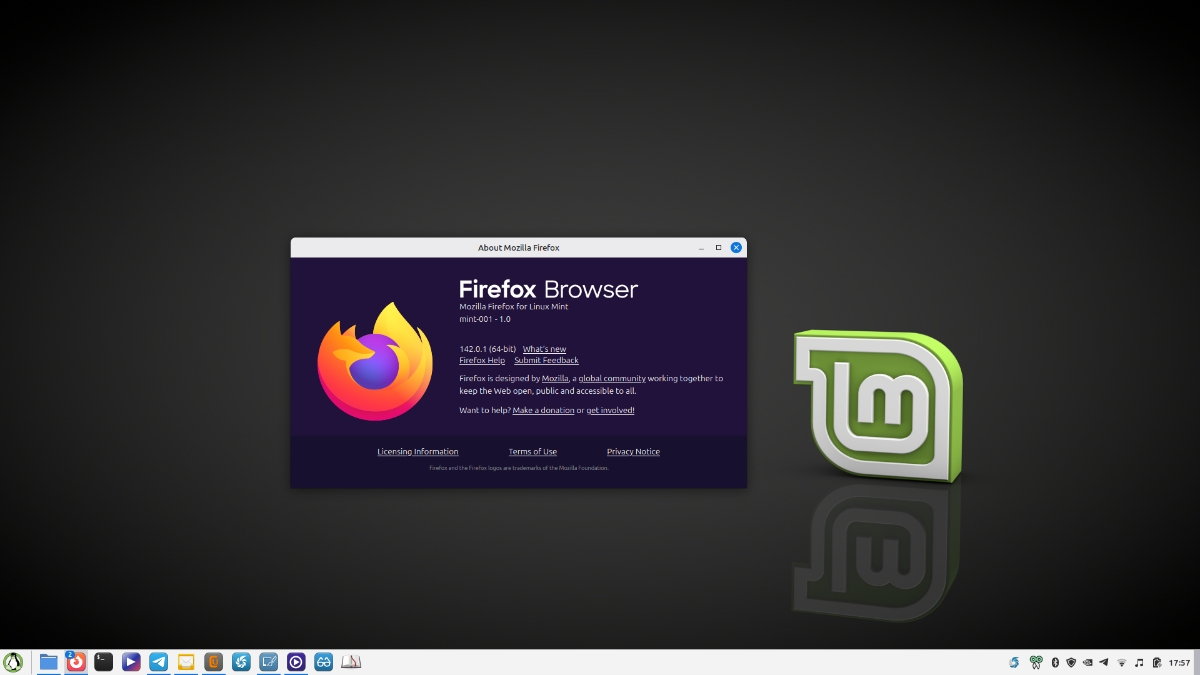The width and height of the screenshot is (1200, 675).
Task: Click the music note tray icon
Action: pyautogui.click(x=1138, y=662)
